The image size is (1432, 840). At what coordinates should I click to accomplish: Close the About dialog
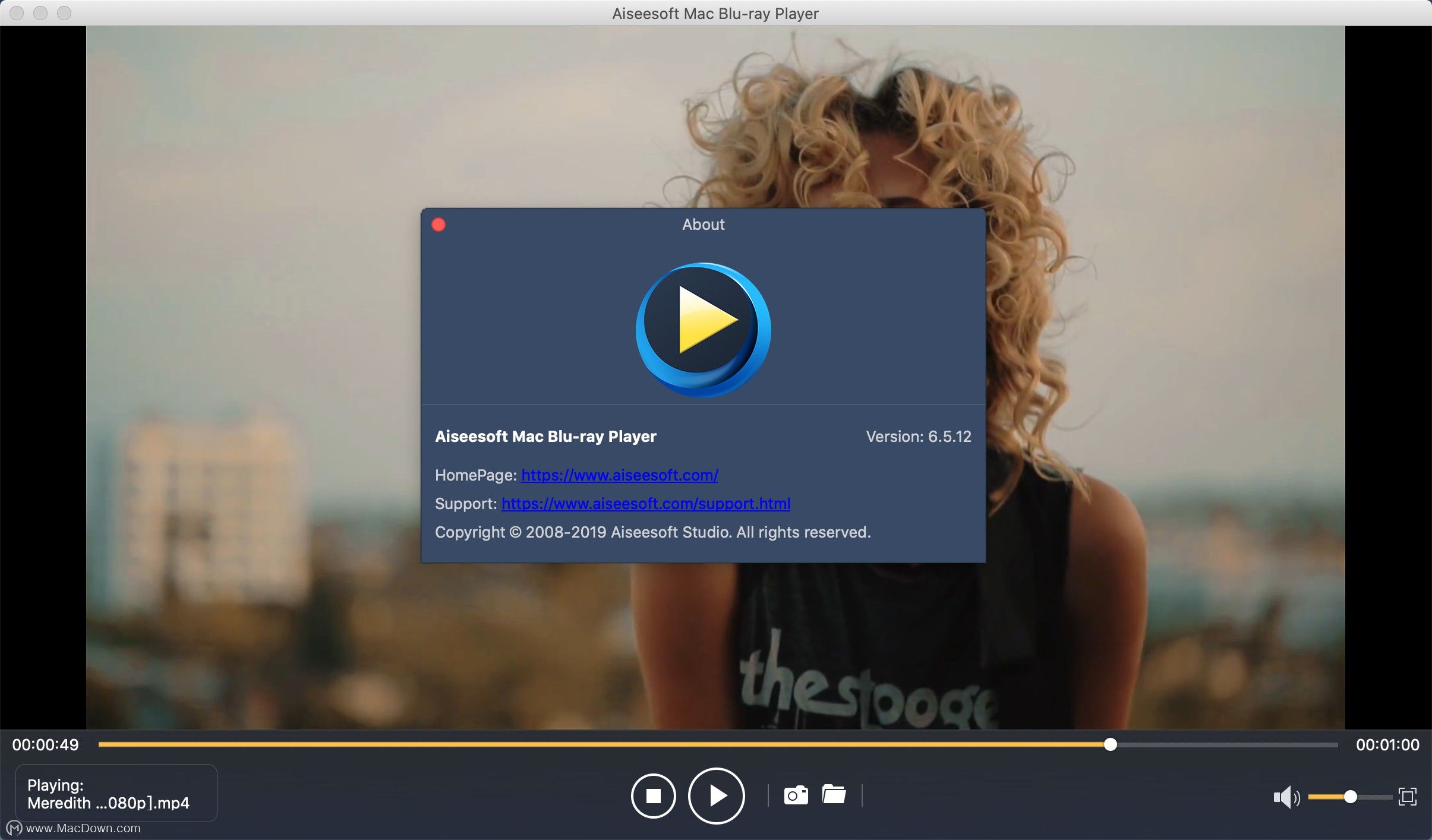439,225
